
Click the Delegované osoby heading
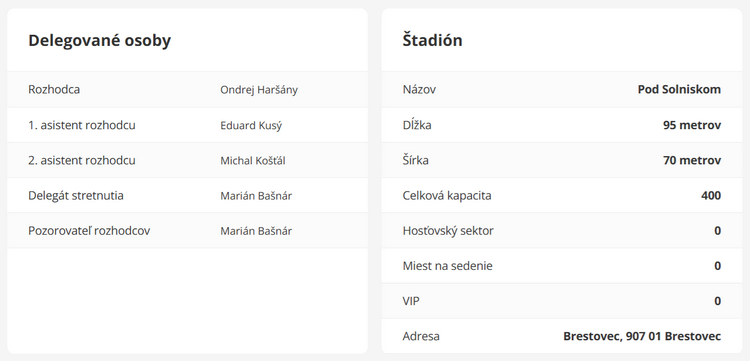(x=99, y=41)
